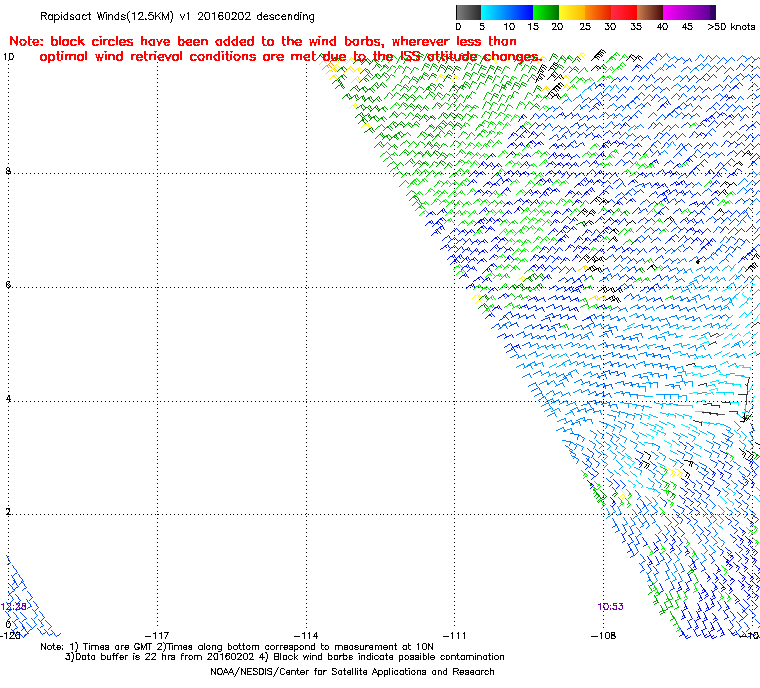Click the 'Data buffer is 22 hrs' footnote line
Viewport: 760px width, 688px height.
[x=285, y=657]
